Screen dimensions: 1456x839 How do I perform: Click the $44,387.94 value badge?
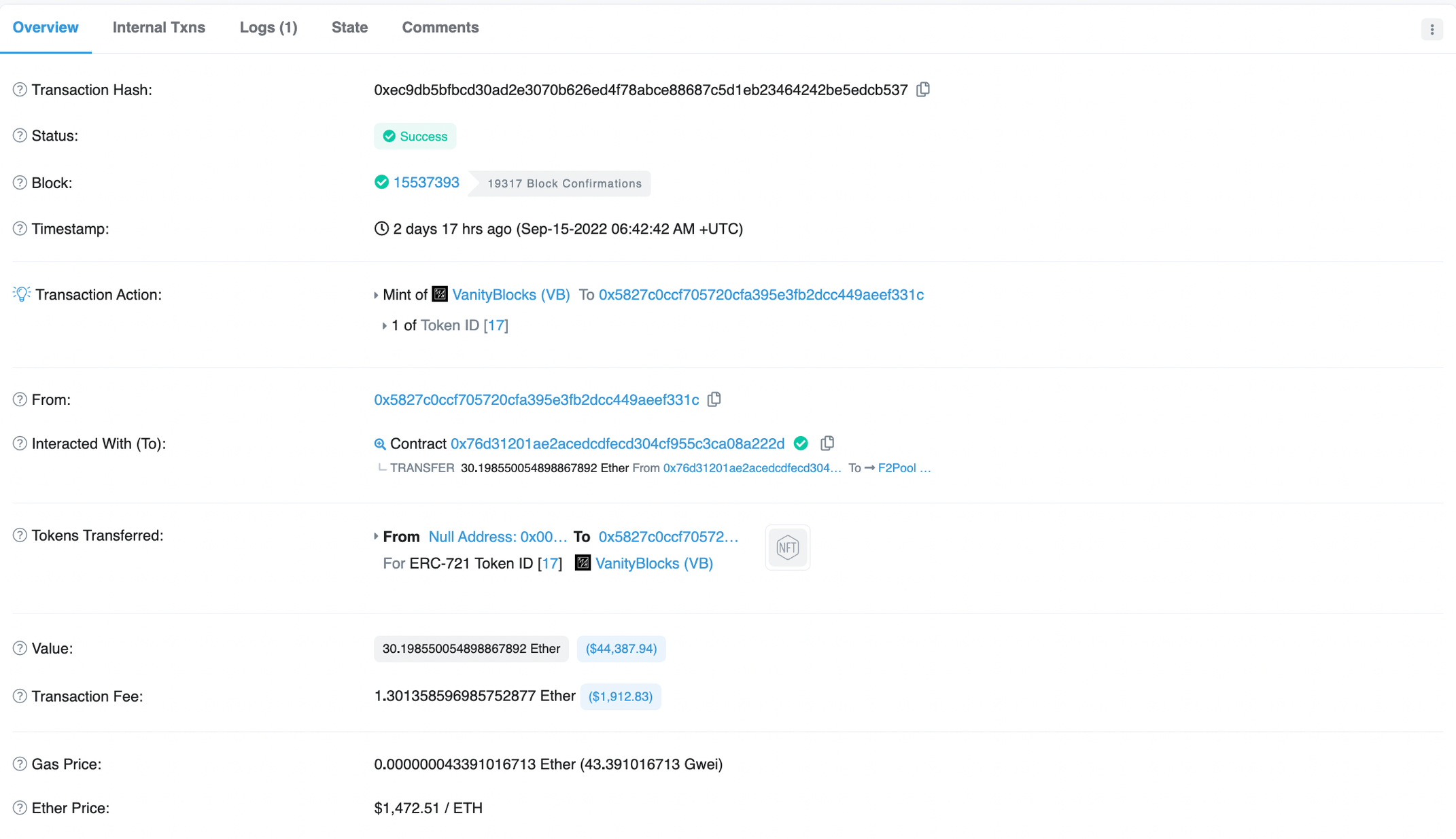tap(621, 649)
